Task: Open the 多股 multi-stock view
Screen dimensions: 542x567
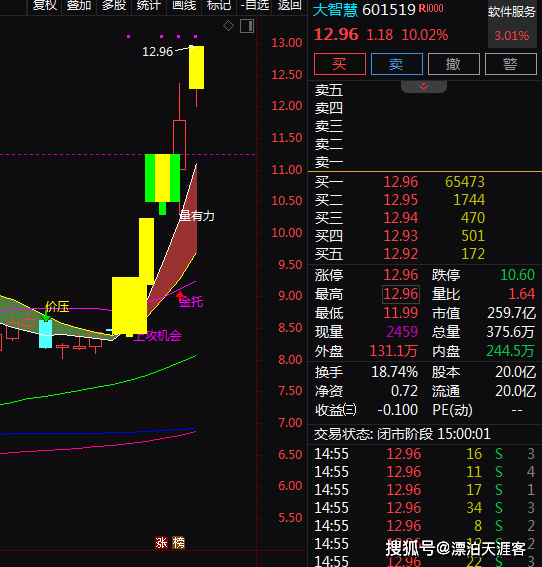Action: 114,5
